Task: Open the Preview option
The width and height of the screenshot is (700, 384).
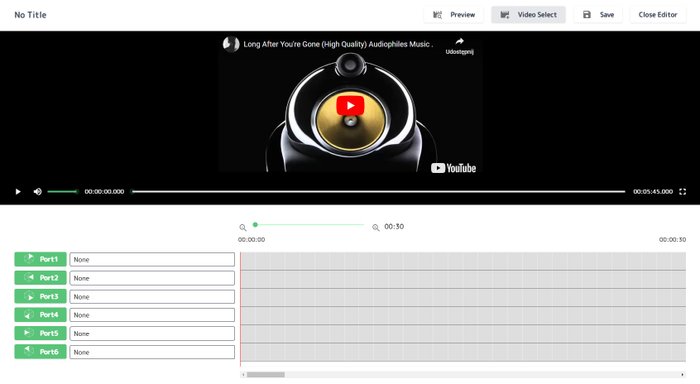Action: pos(454,15)
